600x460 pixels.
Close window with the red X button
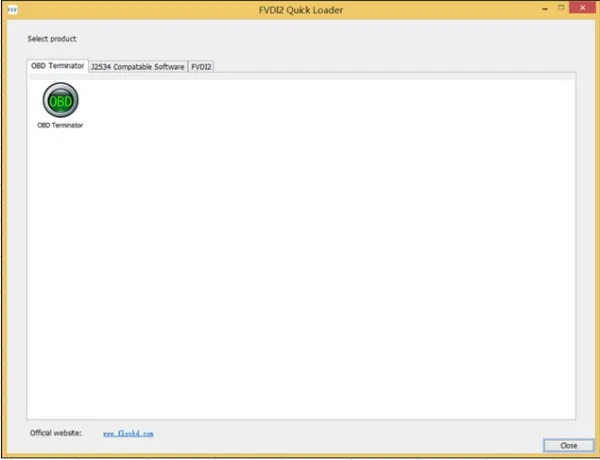pyautogui.click(x=582, y=8)
